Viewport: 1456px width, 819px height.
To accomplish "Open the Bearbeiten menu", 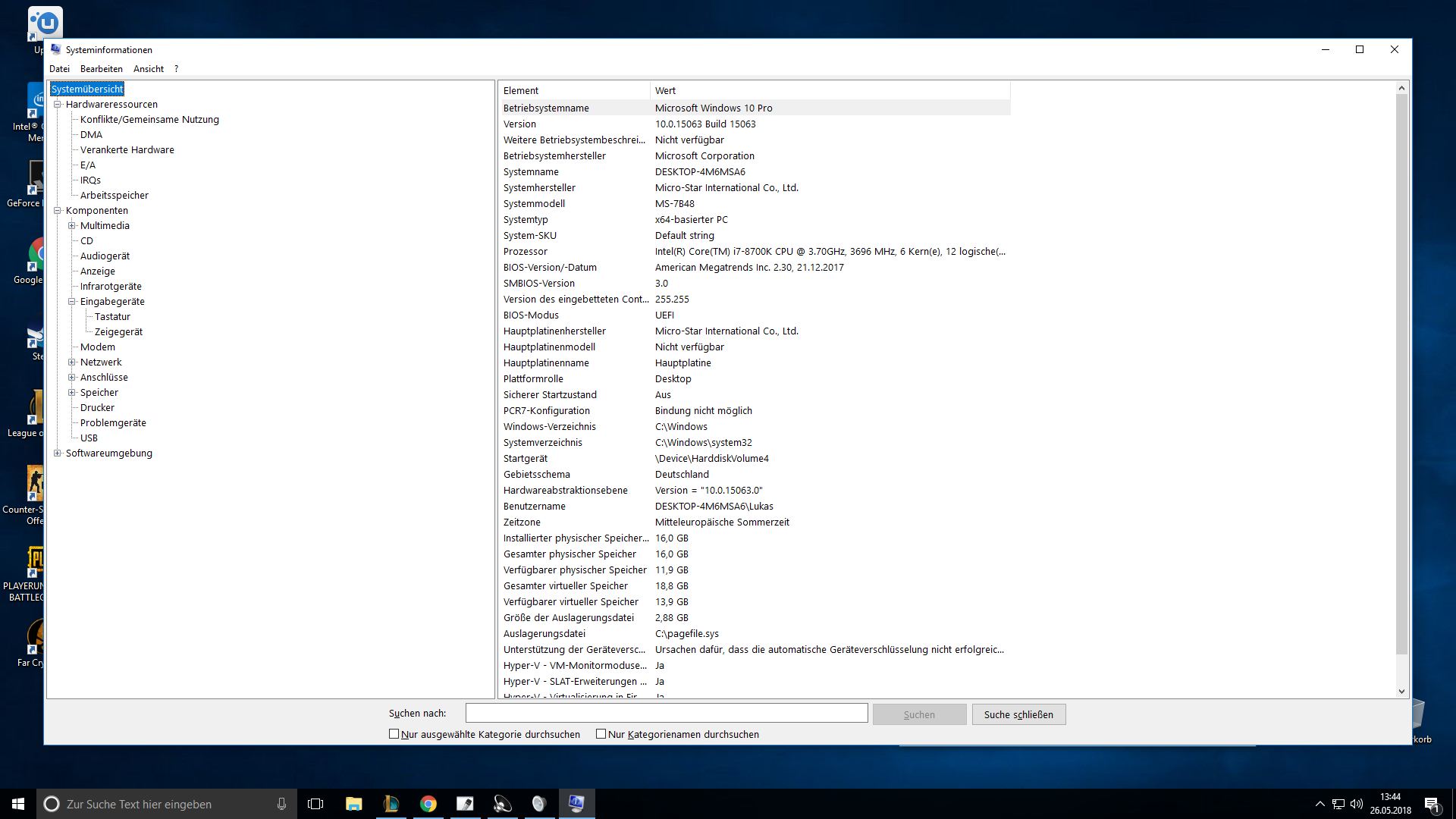I will click(101, 69).
